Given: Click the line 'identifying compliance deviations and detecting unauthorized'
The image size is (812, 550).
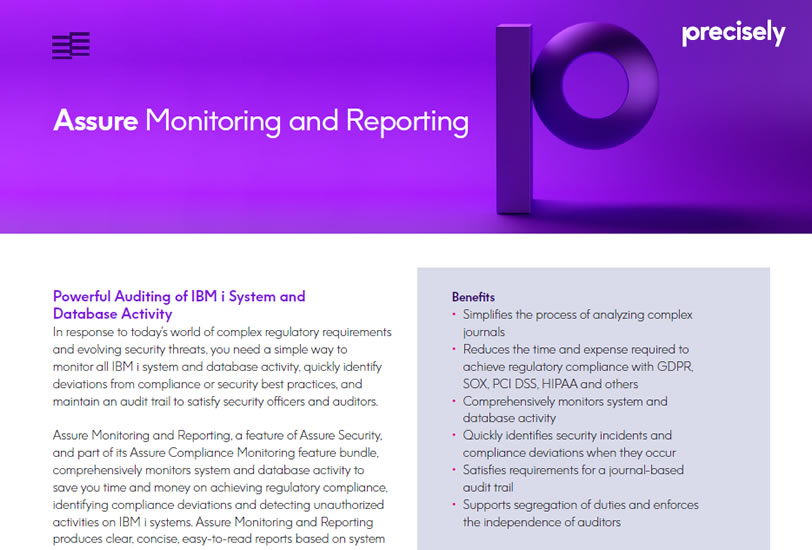Looking at the screenshot, I should coord(218,504).
